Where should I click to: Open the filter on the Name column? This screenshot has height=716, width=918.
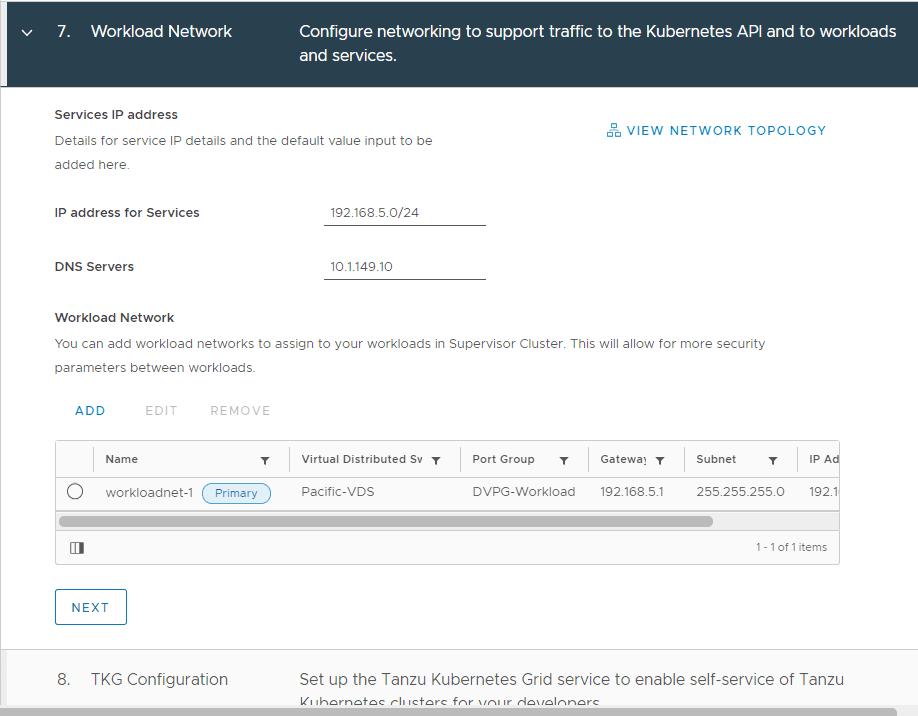coord(265,459)
